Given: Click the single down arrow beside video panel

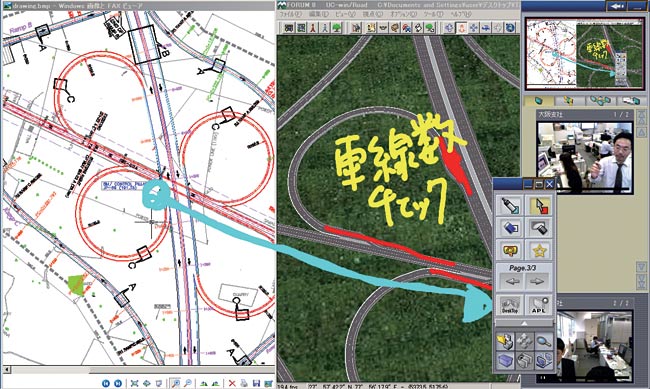Looking at the screenshot, I should [641, 266].
